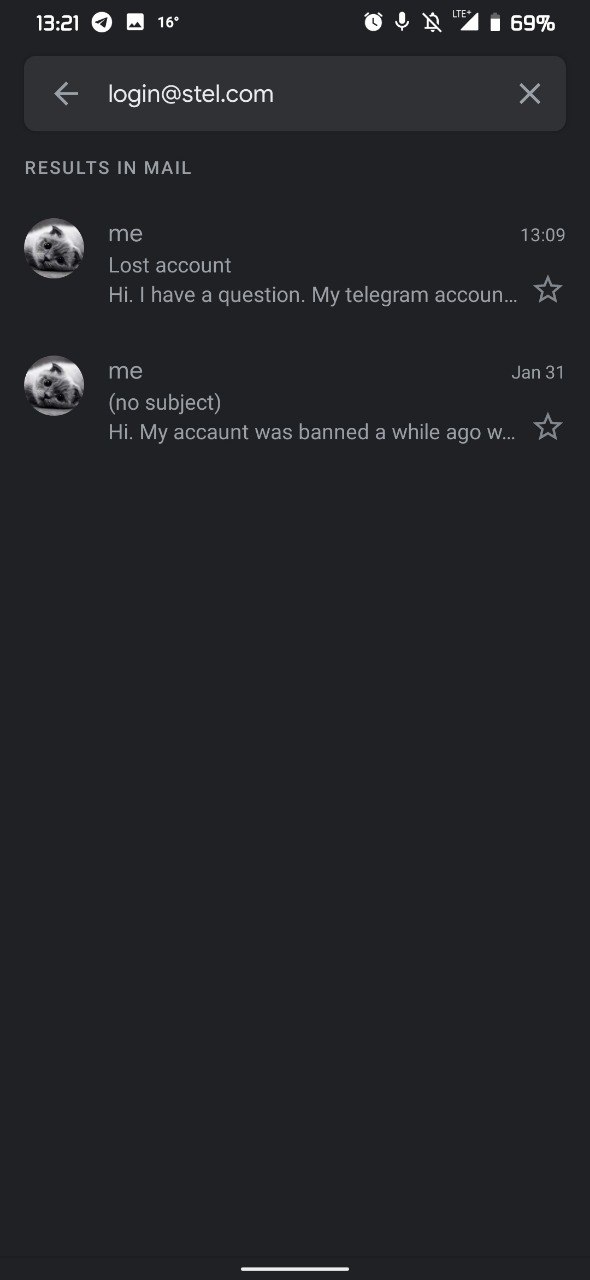Viewport: 590px width, 1280px height.
Task: Tap the image notification icon in status bar
Action: pos(135,22)
